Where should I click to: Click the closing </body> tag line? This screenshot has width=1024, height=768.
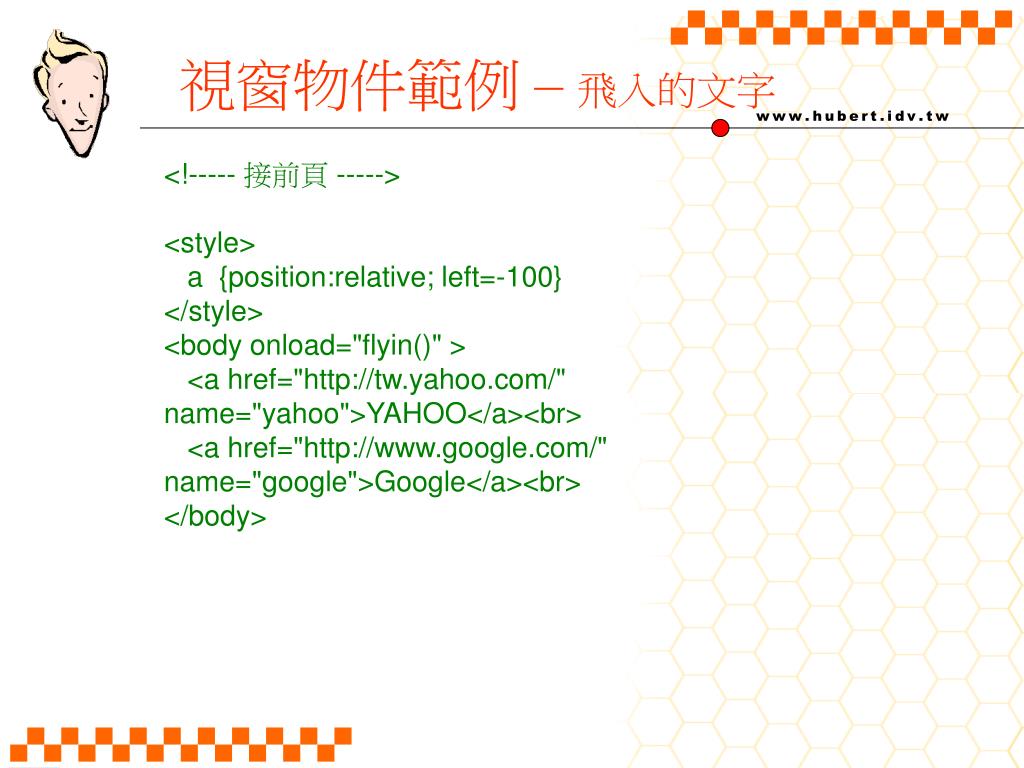point(215,516)
